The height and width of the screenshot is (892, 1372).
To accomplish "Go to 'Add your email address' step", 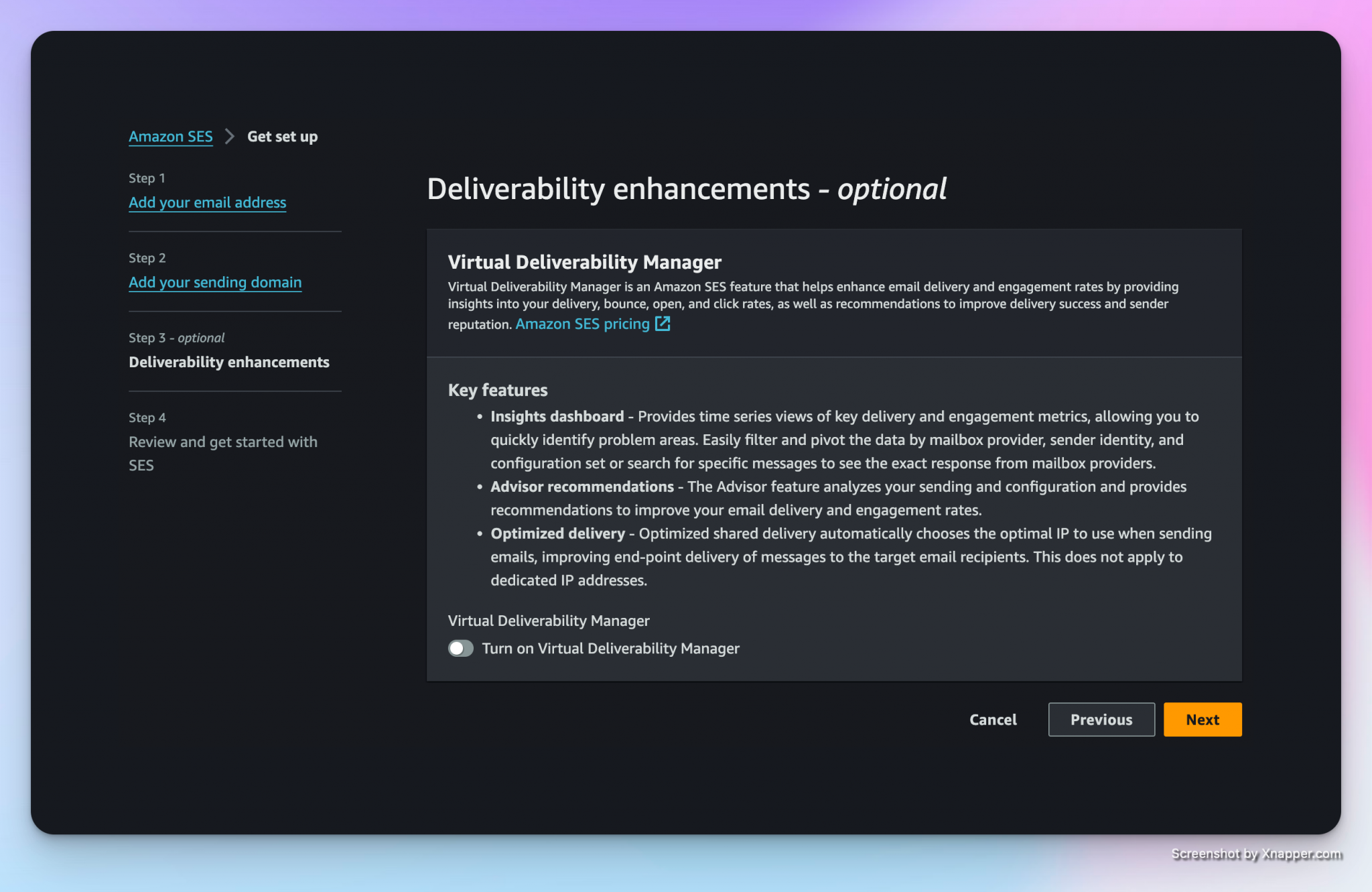I will point(207,202).
